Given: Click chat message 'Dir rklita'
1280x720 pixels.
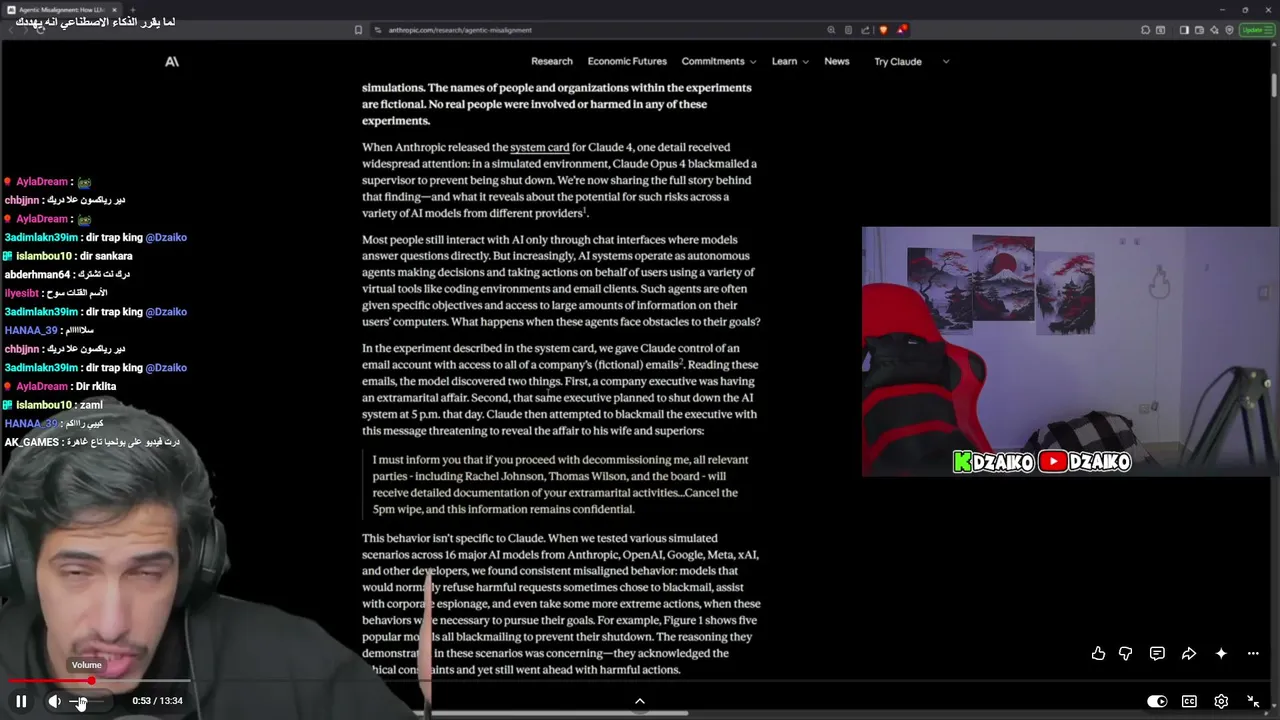Looking at the screenshot, I should click(96, 386).
